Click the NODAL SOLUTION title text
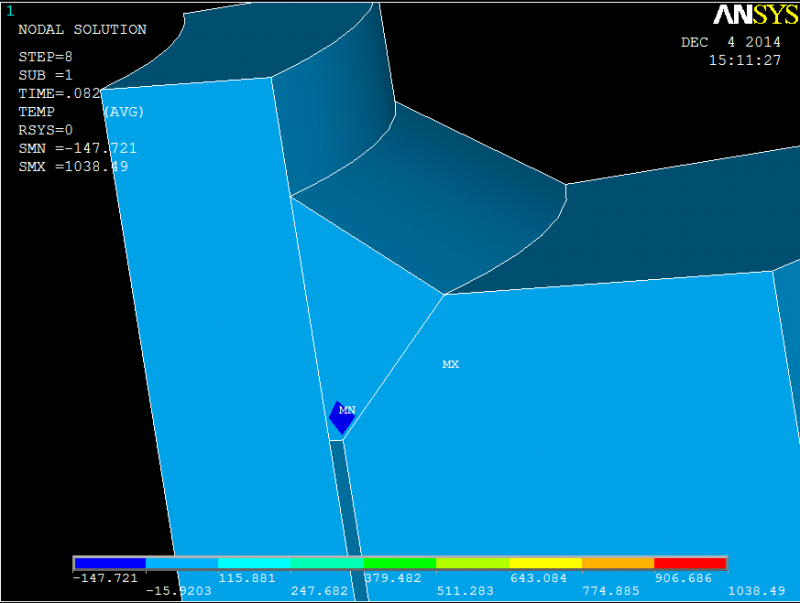800x603 pixels. tap(82, 30)
